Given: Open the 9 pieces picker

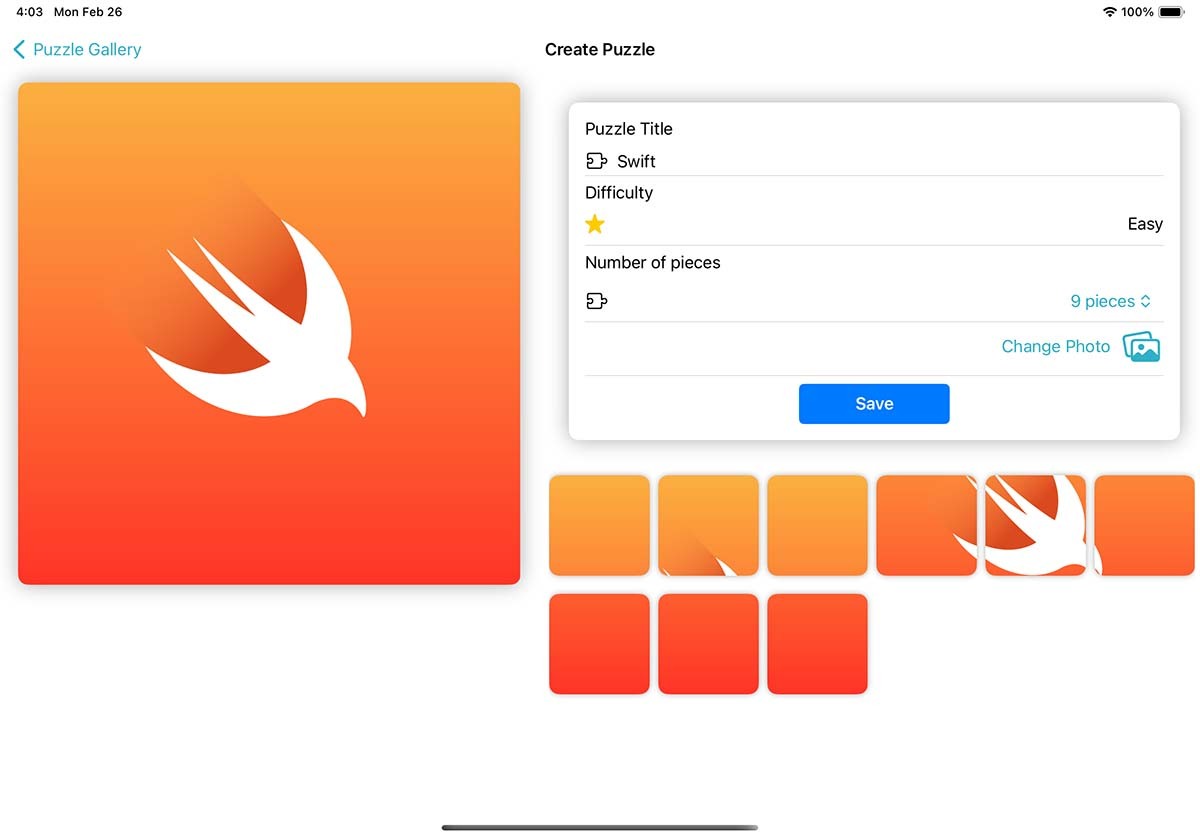Looking at the screenshot, I should pyautogui.click(x=1110, y=301).
